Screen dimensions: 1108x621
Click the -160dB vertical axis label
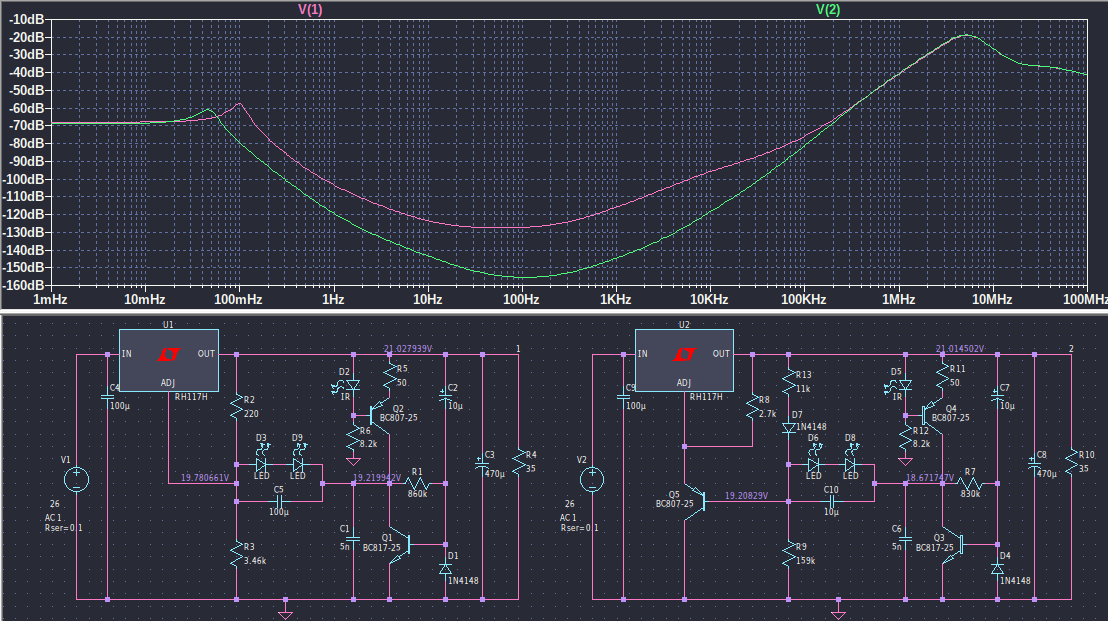pyautogui.click(x=25, y=285)
